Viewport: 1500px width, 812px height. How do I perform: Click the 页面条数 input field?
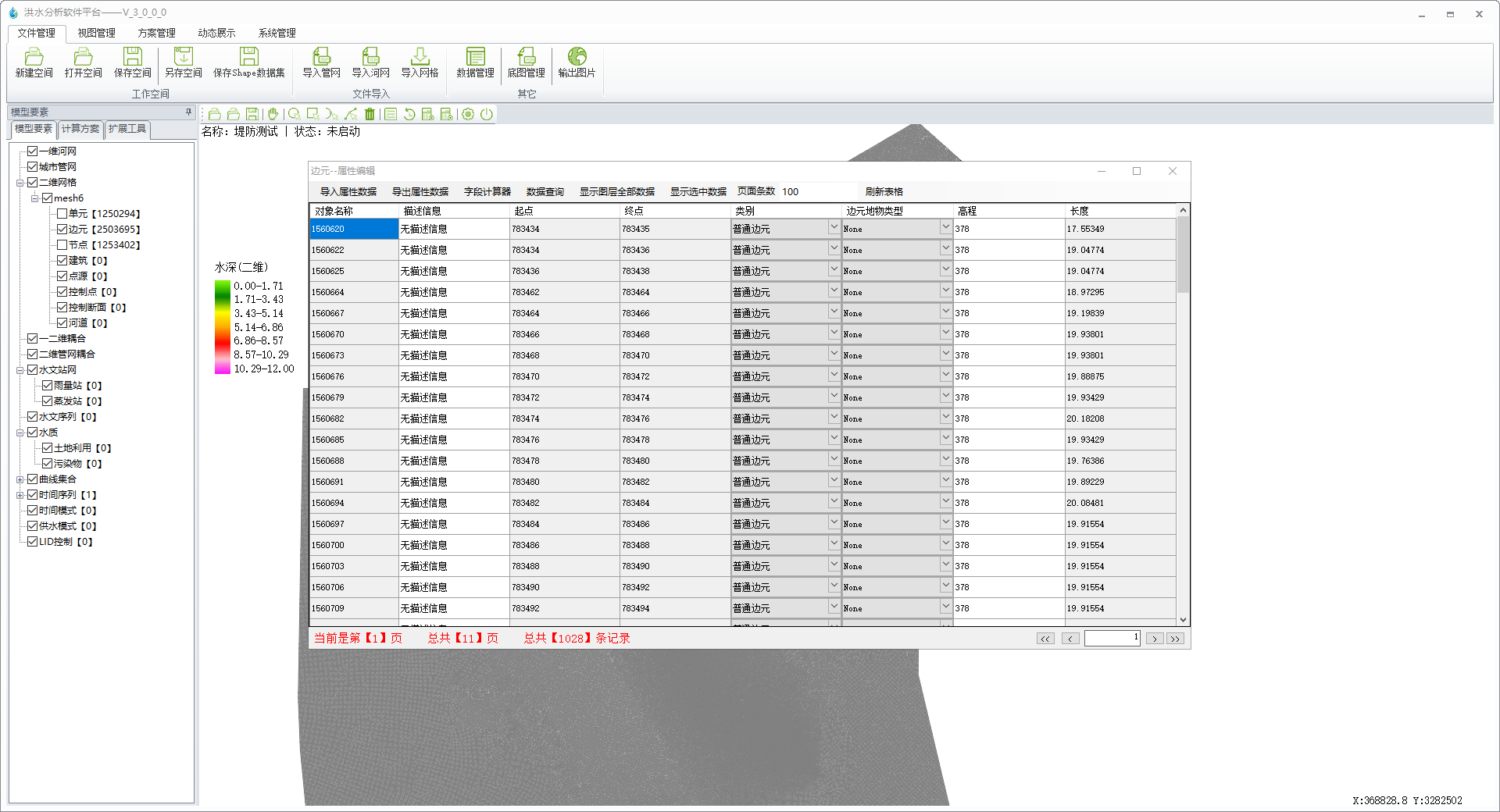(818, 191)
